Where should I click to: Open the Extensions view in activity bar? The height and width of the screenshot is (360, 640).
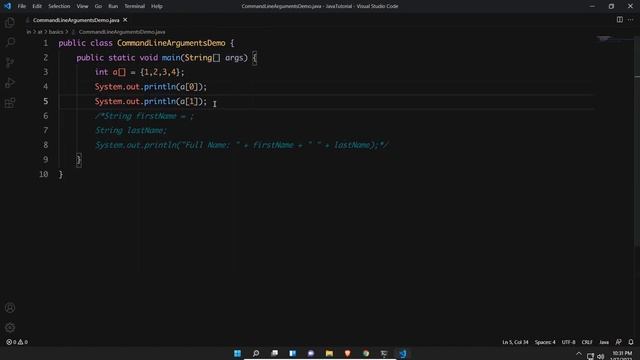coord(10,102)
